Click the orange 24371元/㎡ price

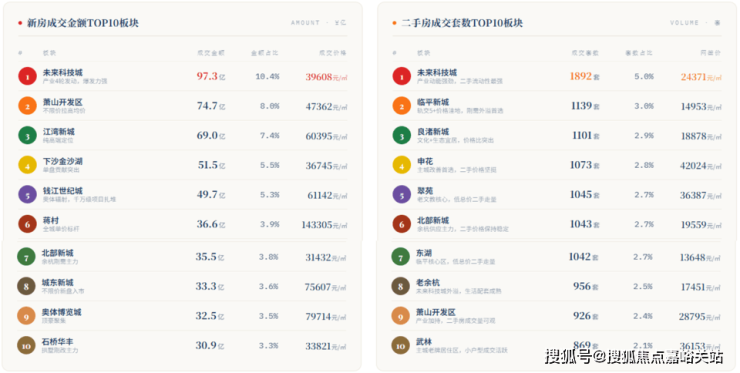(x=701, y=77)
